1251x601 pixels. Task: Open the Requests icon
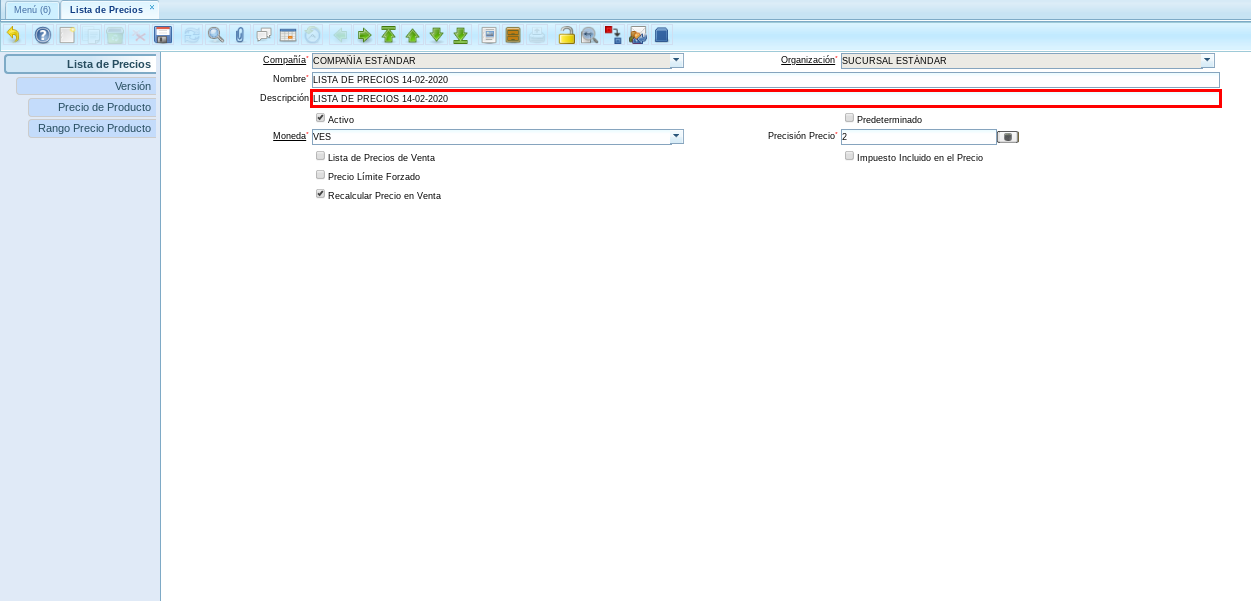[x=638, y=35]
